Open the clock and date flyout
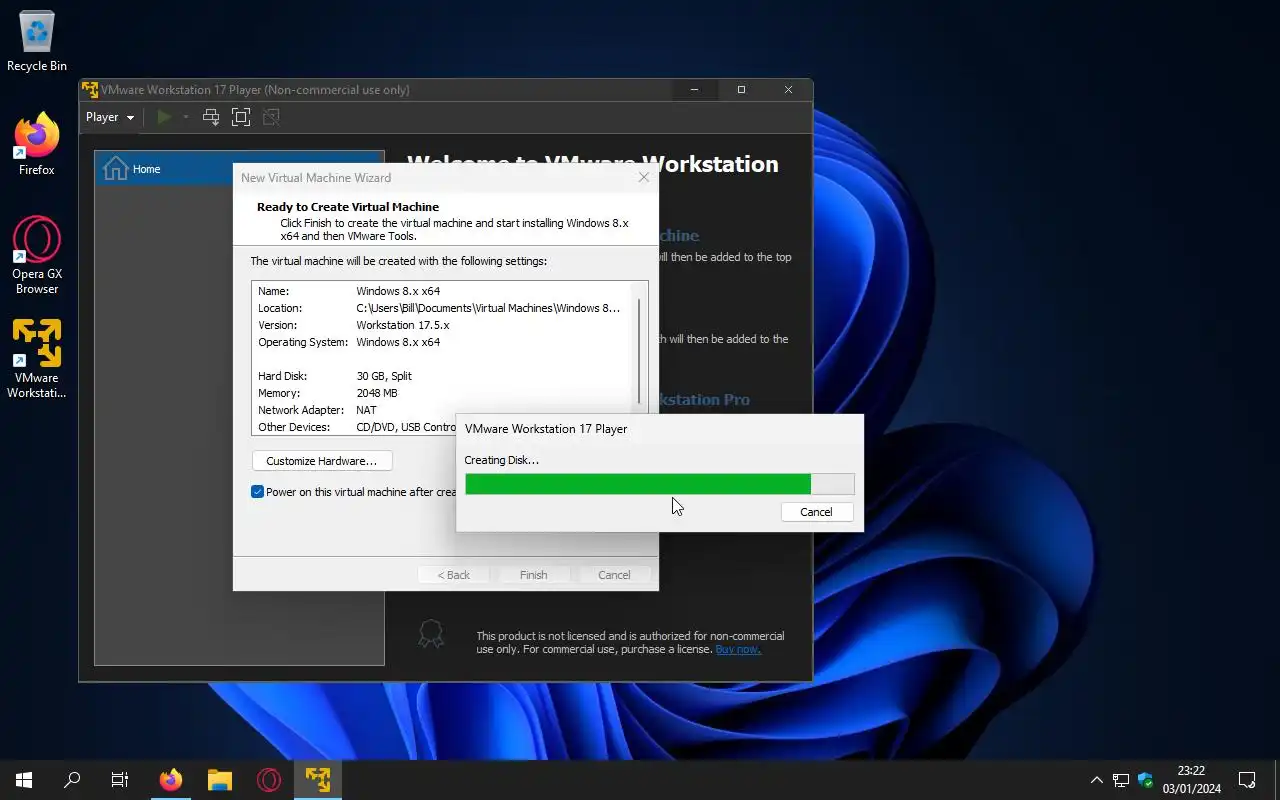1280x800 pixels. 1191,780
